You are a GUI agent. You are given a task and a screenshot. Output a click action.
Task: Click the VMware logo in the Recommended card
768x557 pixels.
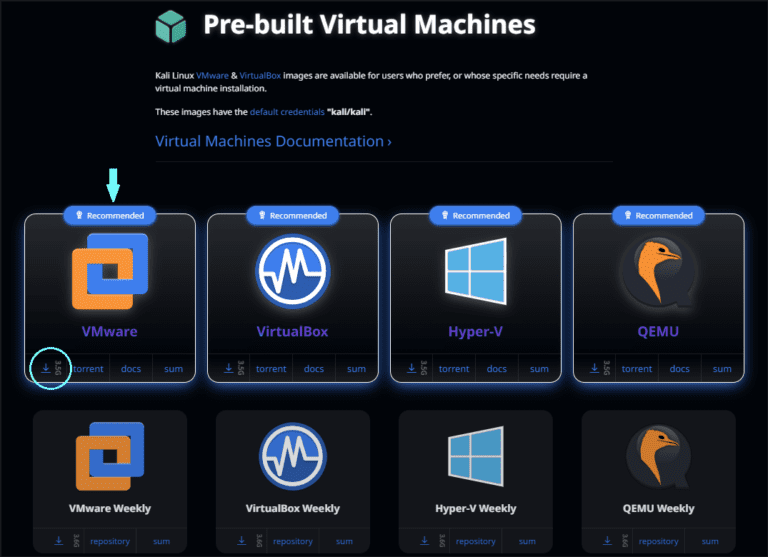pos(110,271)
